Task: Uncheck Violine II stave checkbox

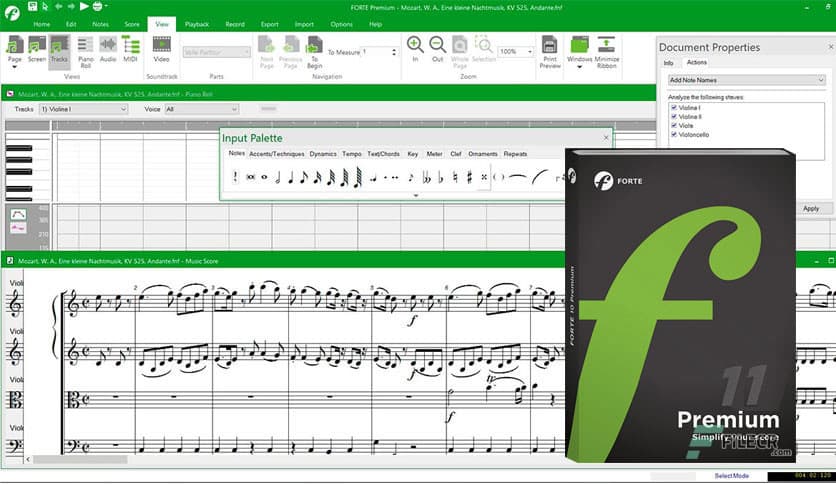Action: 674,117
